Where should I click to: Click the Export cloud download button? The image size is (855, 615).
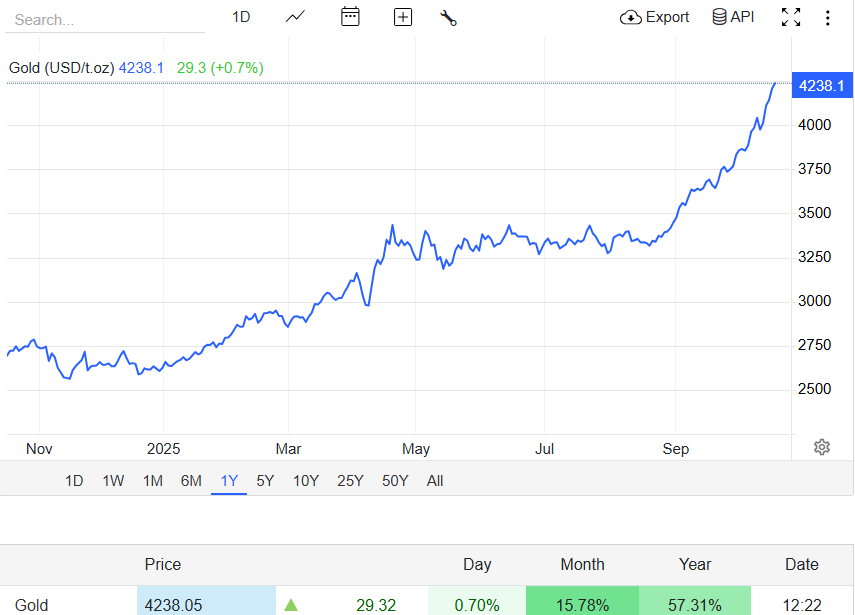(655, 17)
